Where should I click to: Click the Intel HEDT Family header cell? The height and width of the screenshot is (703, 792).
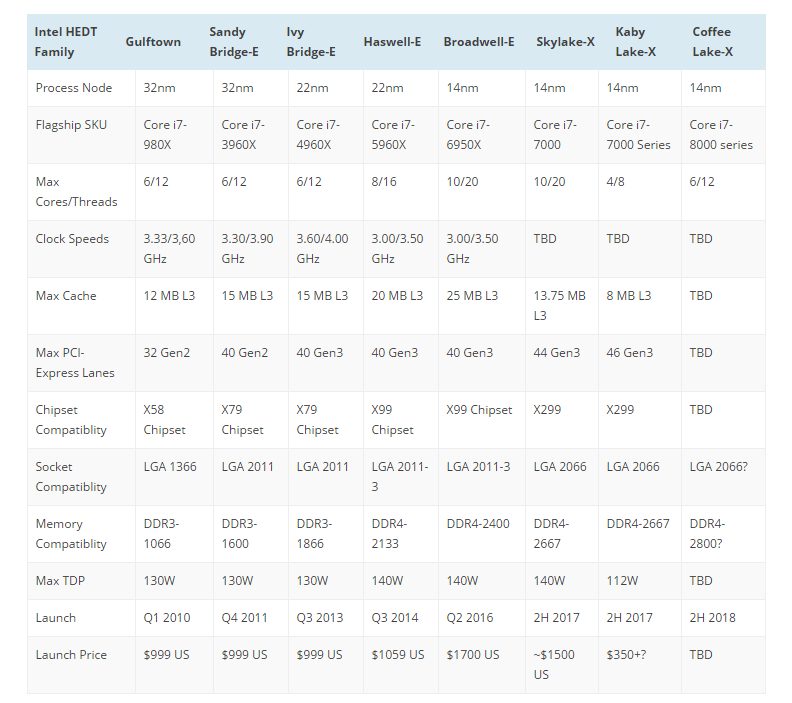pyautogui.click(x=68, y=42)
